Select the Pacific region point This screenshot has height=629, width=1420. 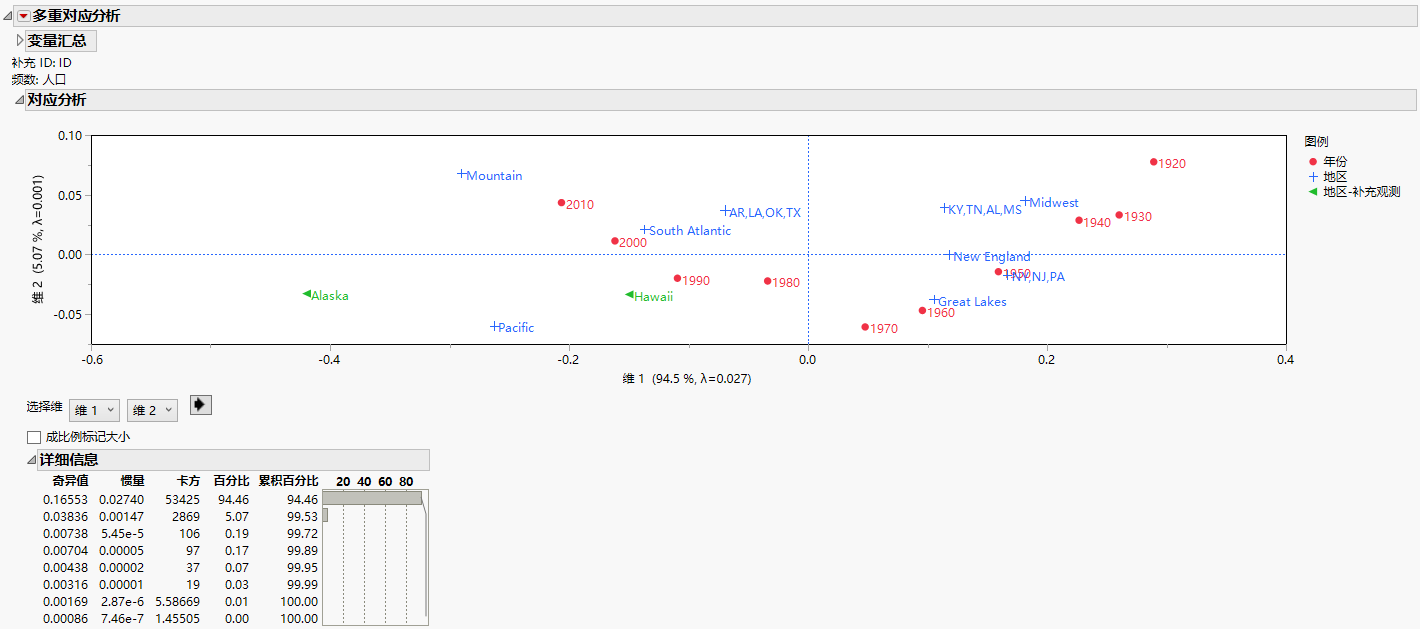click(494, 327)
